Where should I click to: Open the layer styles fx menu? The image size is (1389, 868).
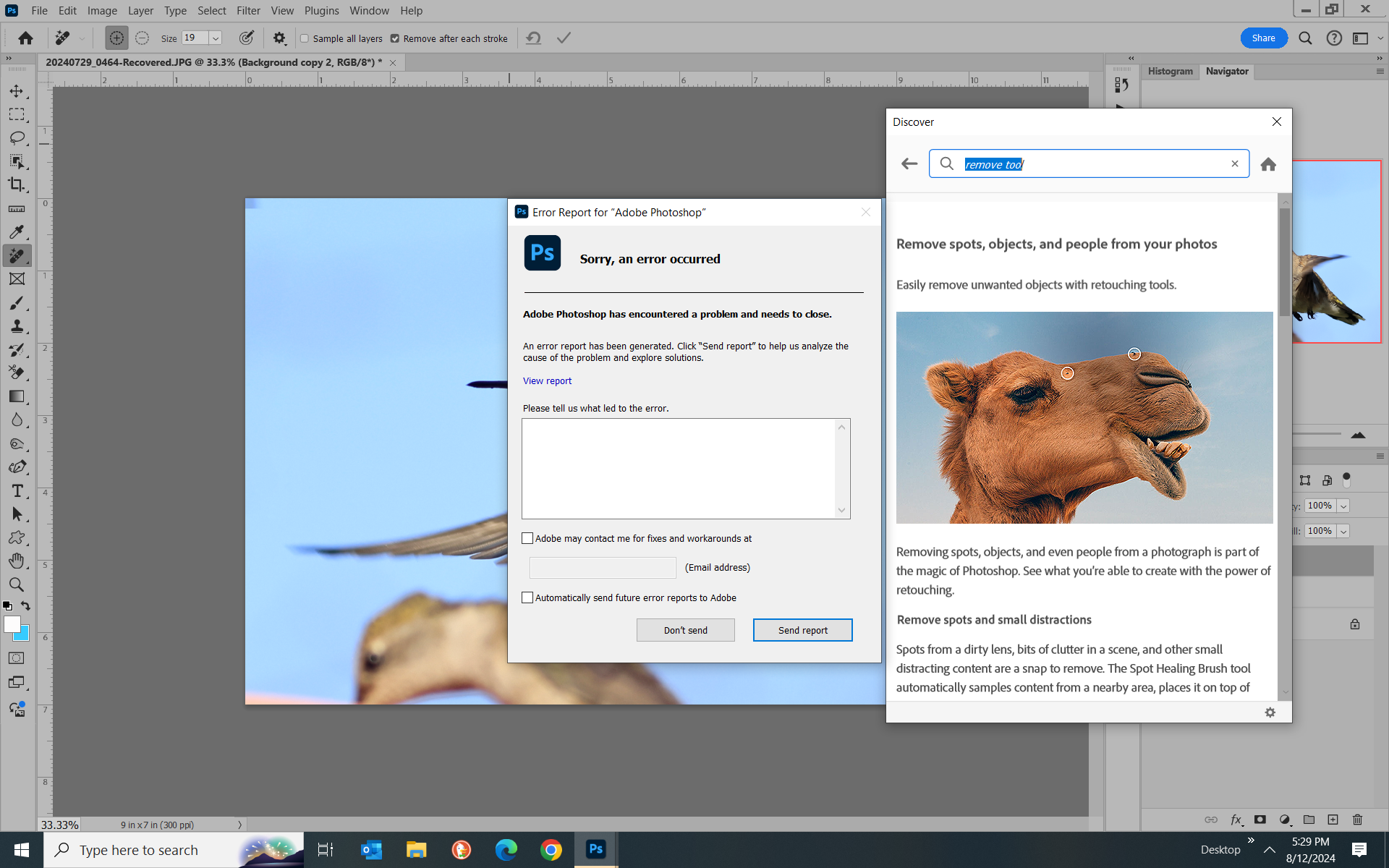(1237, 820)
